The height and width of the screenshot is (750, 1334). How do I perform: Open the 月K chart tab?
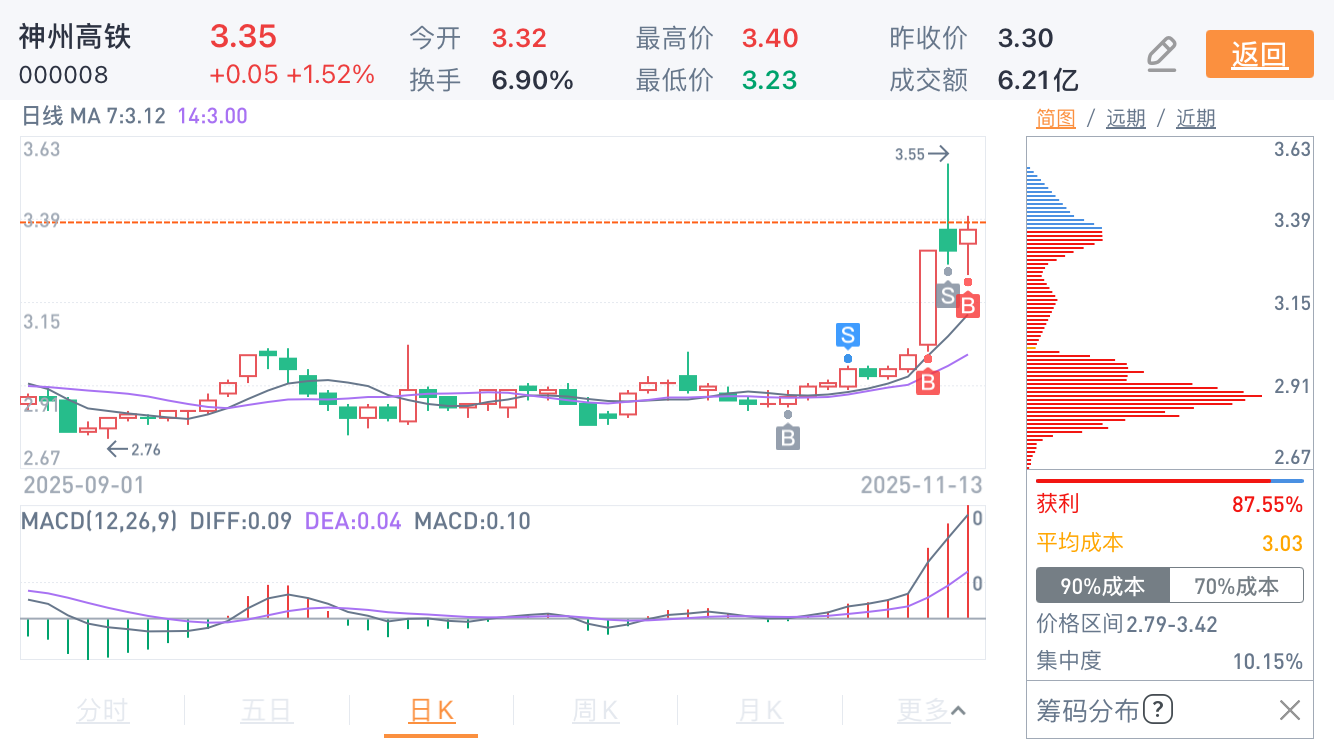point(760,711)
